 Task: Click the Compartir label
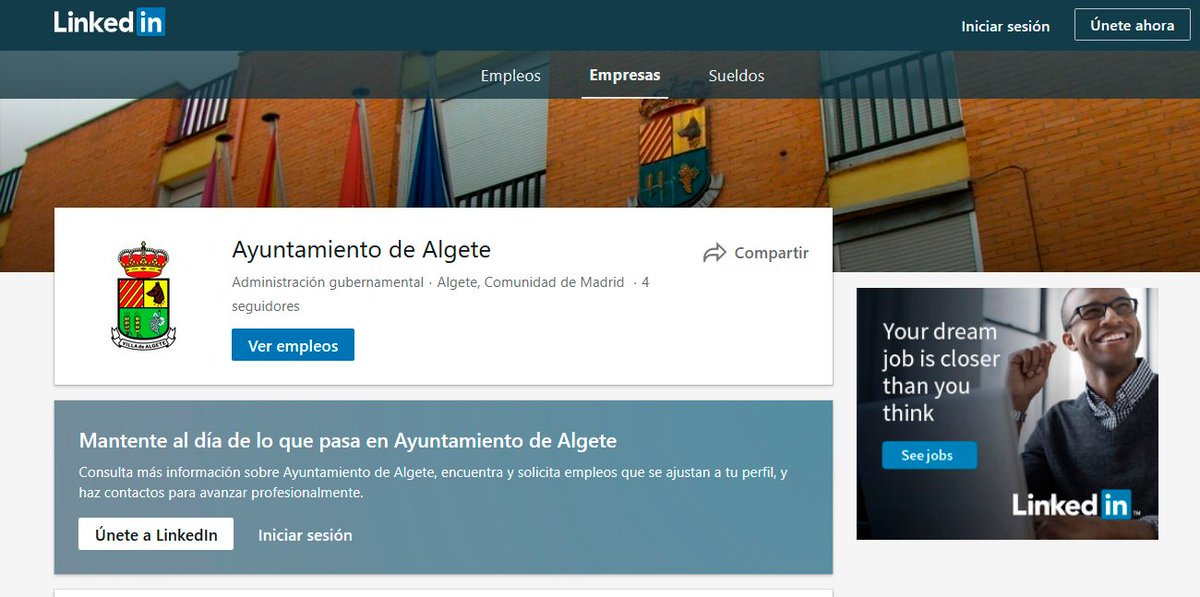(771, 253)
